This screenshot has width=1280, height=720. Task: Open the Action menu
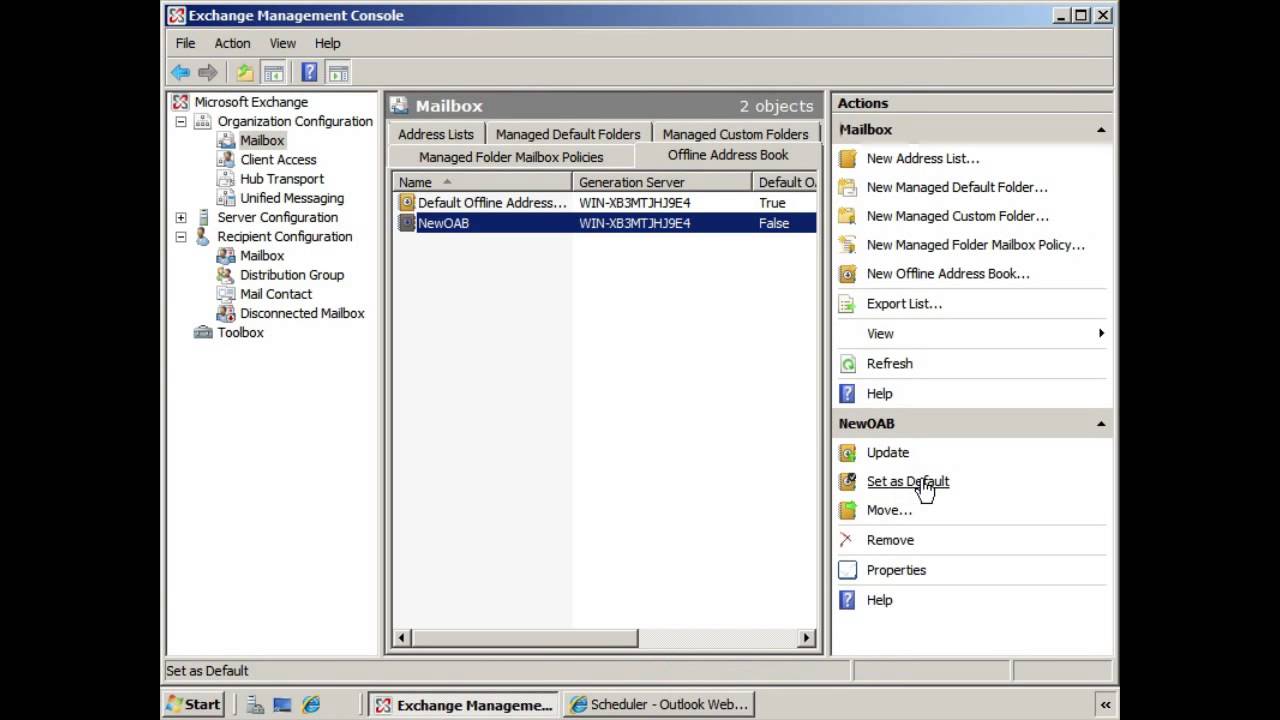pos(232,43)
